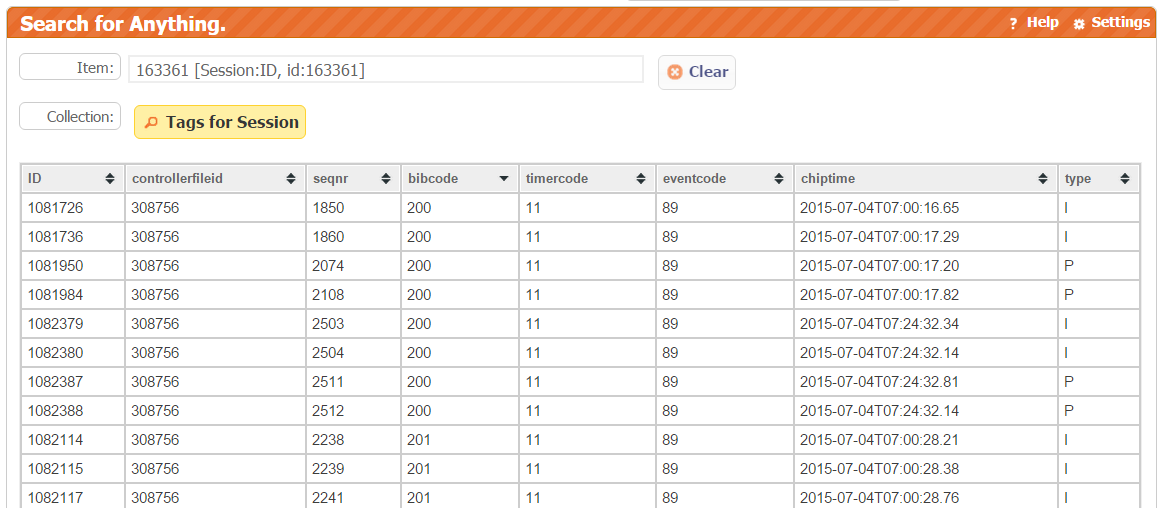Sort by type column arrows
Screen dimensions: 1160x508
(x=1124, y=178)
